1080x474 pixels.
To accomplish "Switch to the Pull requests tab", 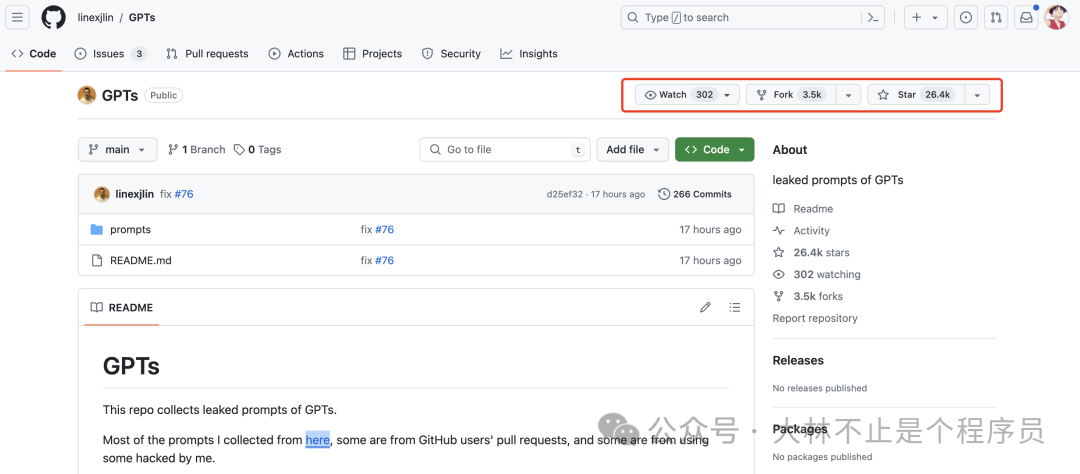I will pos(207,54).
